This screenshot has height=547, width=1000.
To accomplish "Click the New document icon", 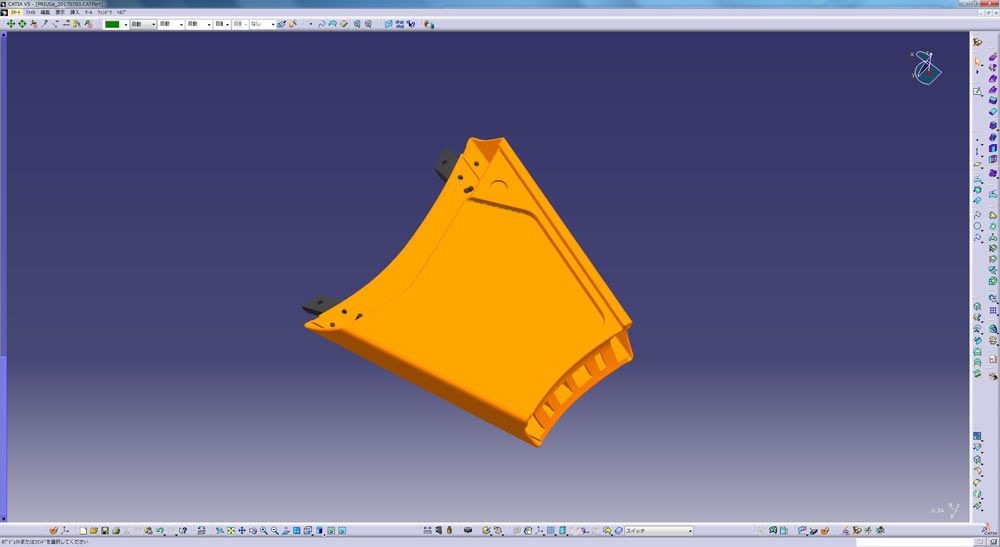I will pyautogui.click(x=82, y=530).
